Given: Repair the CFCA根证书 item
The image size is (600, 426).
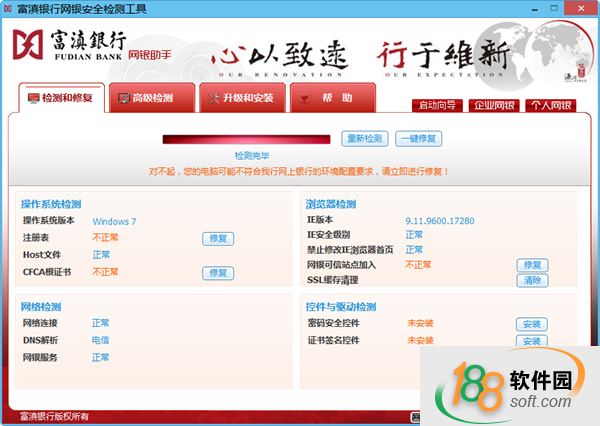Looking at the screenshot, I should [218, 273].
